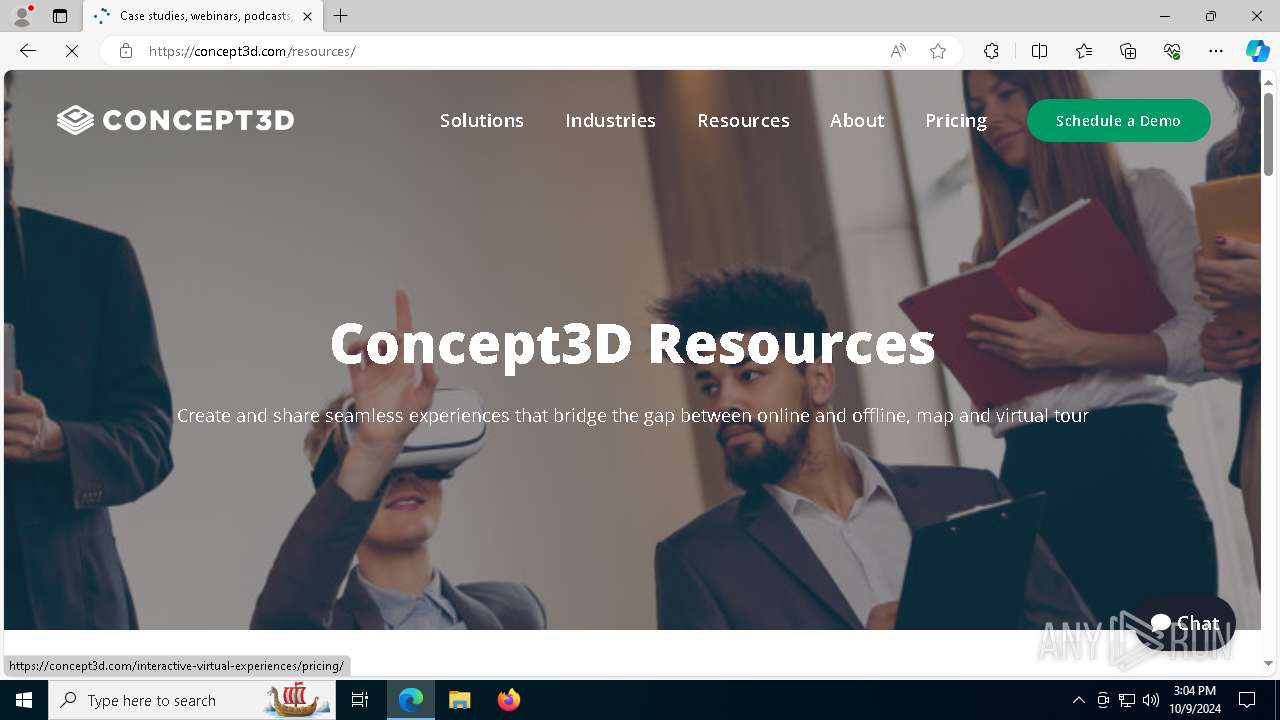Open the About menu
1280x720 pixels.
point(857,120)
